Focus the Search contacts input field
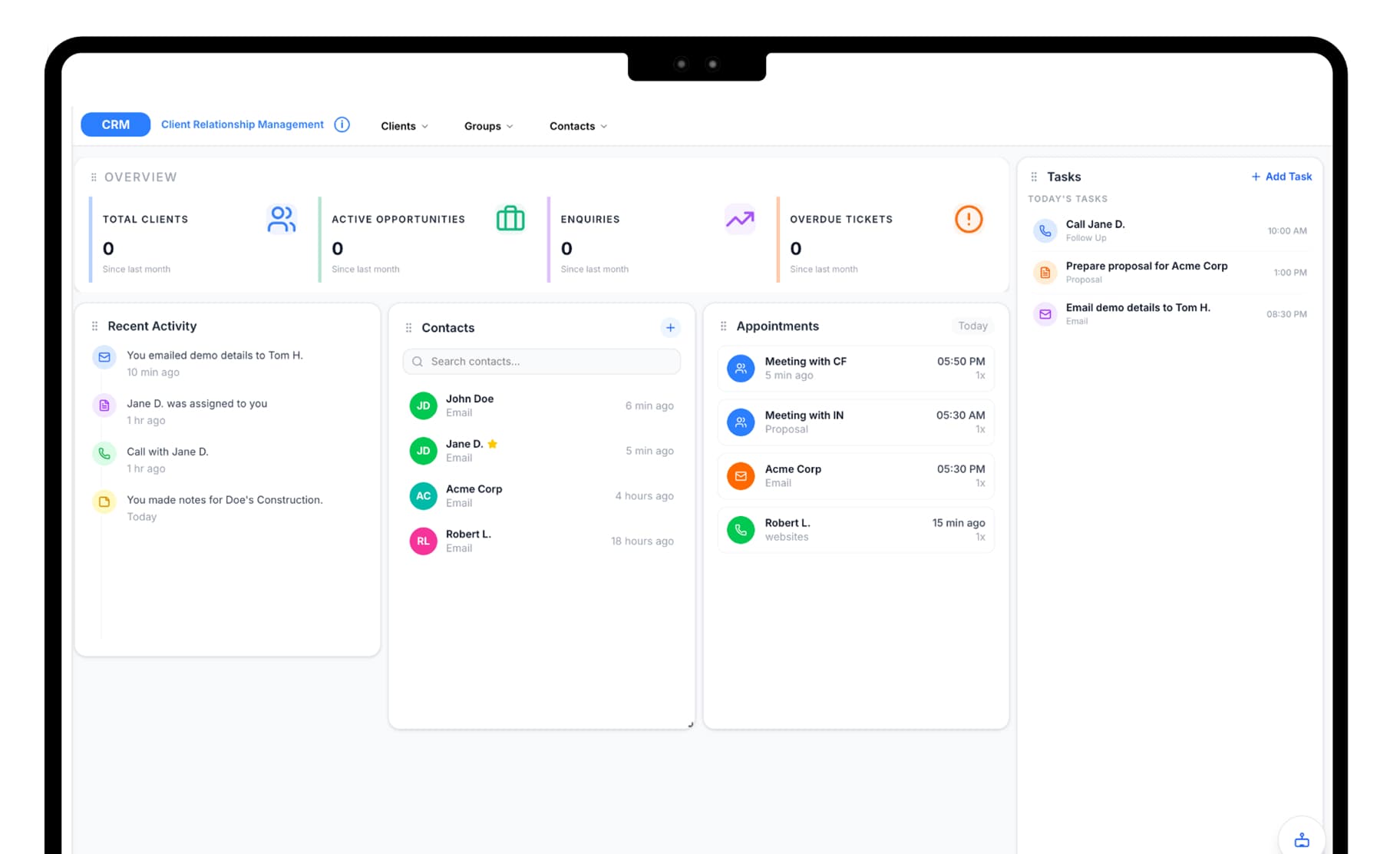Viewport: 1400px width, 854px height. 542,362
